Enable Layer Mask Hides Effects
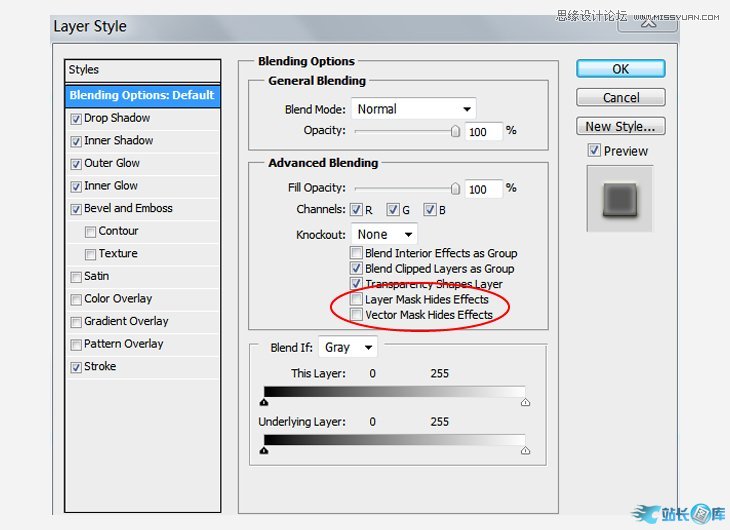 (356, 299)
